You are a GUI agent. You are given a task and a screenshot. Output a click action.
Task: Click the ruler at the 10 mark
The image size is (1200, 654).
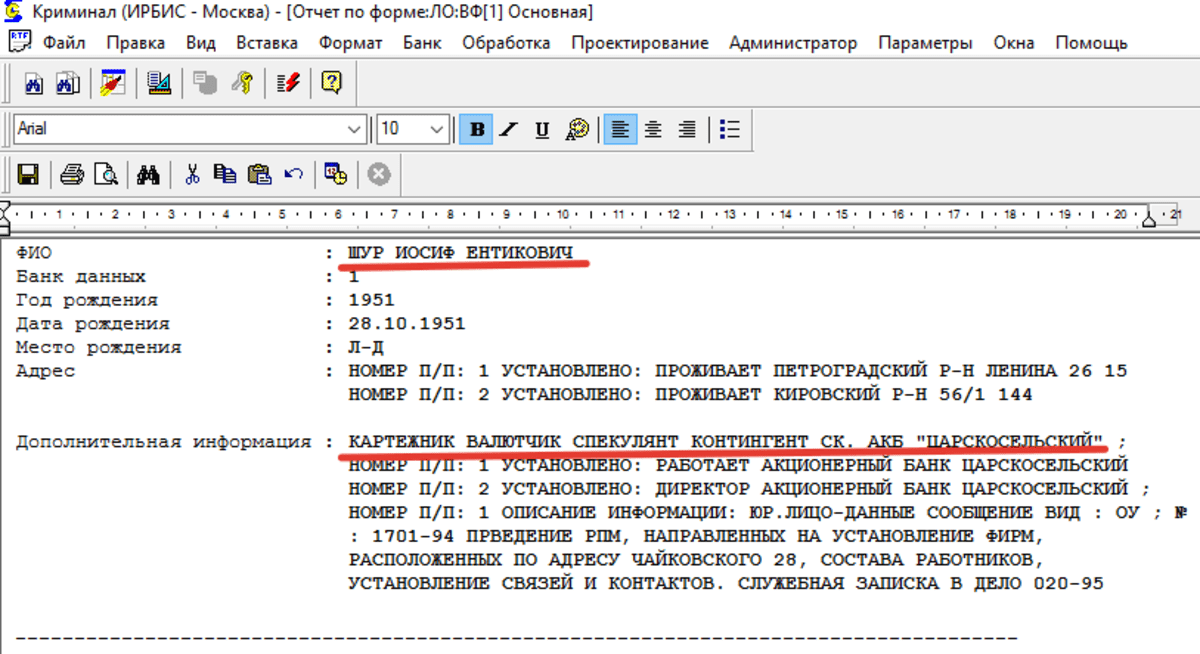point(564,214)
